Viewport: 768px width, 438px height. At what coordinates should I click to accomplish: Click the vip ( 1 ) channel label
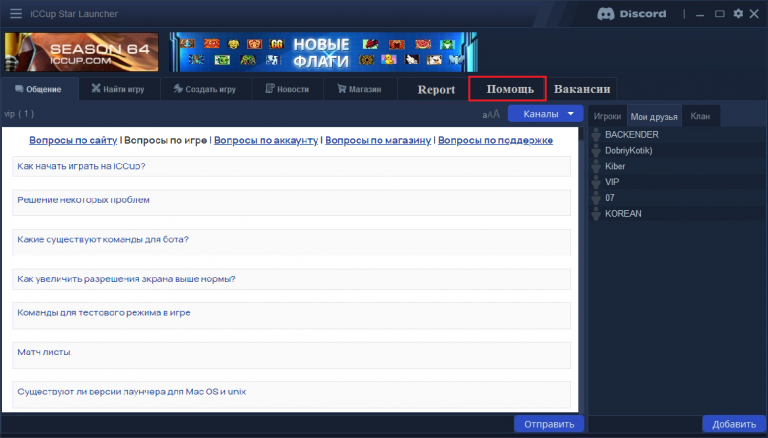point(19,114)
